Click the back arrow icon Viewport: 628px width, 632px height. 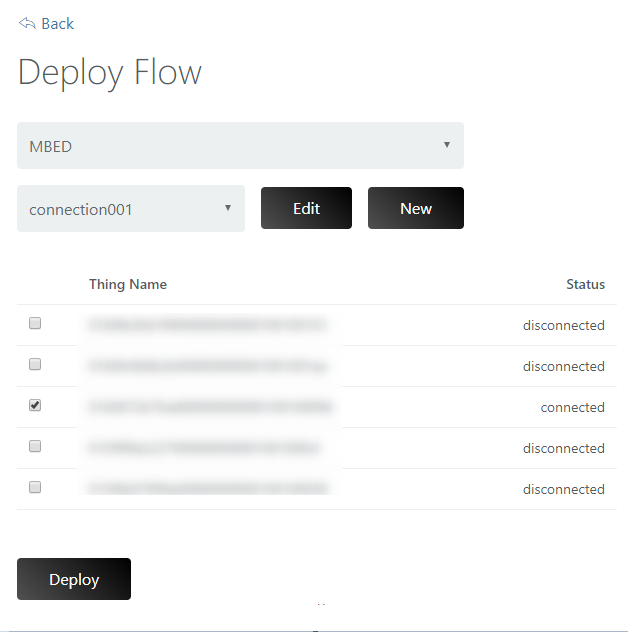click(27, 23)
